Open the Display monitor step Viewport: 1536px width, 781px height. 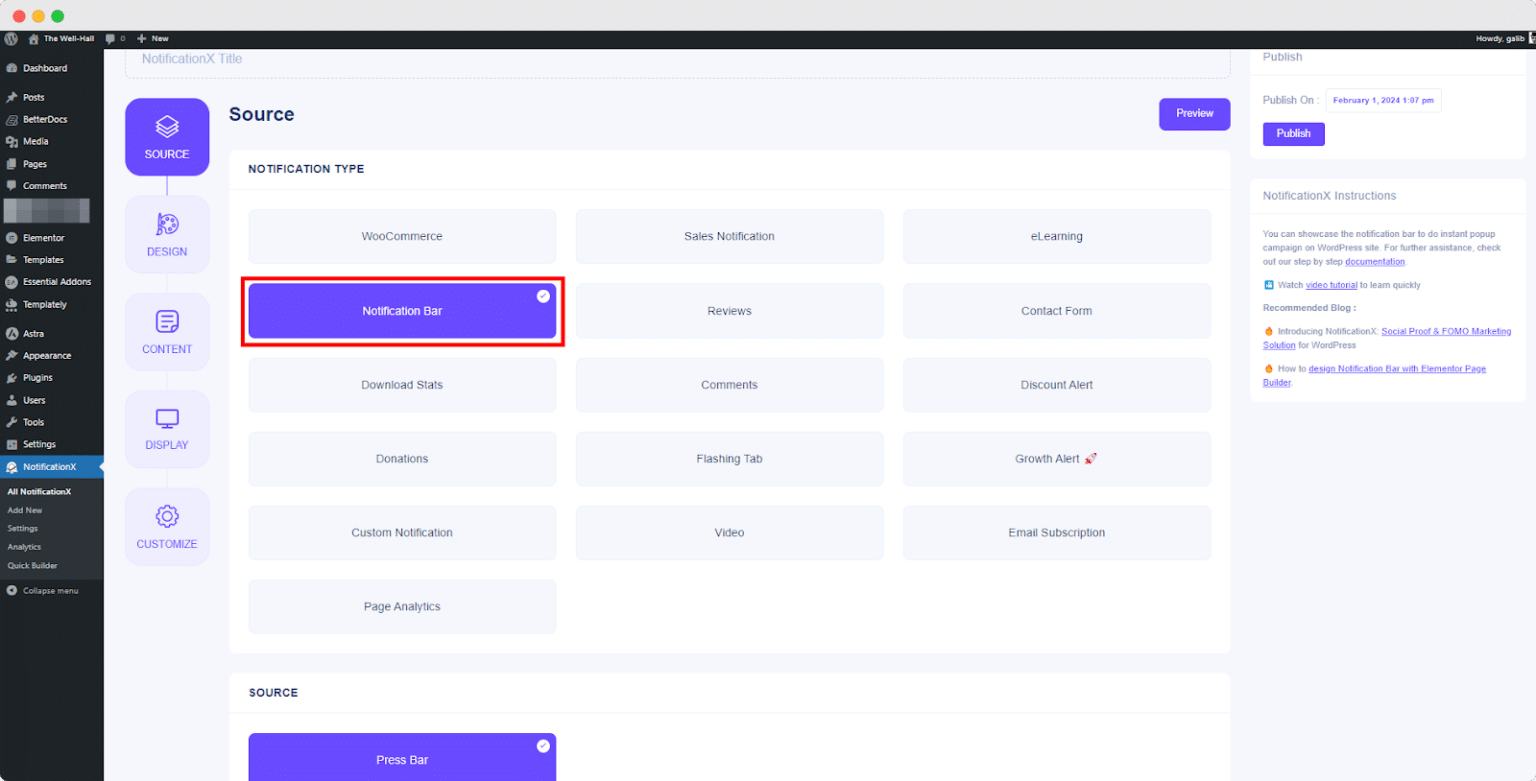[x=167, y=419]
